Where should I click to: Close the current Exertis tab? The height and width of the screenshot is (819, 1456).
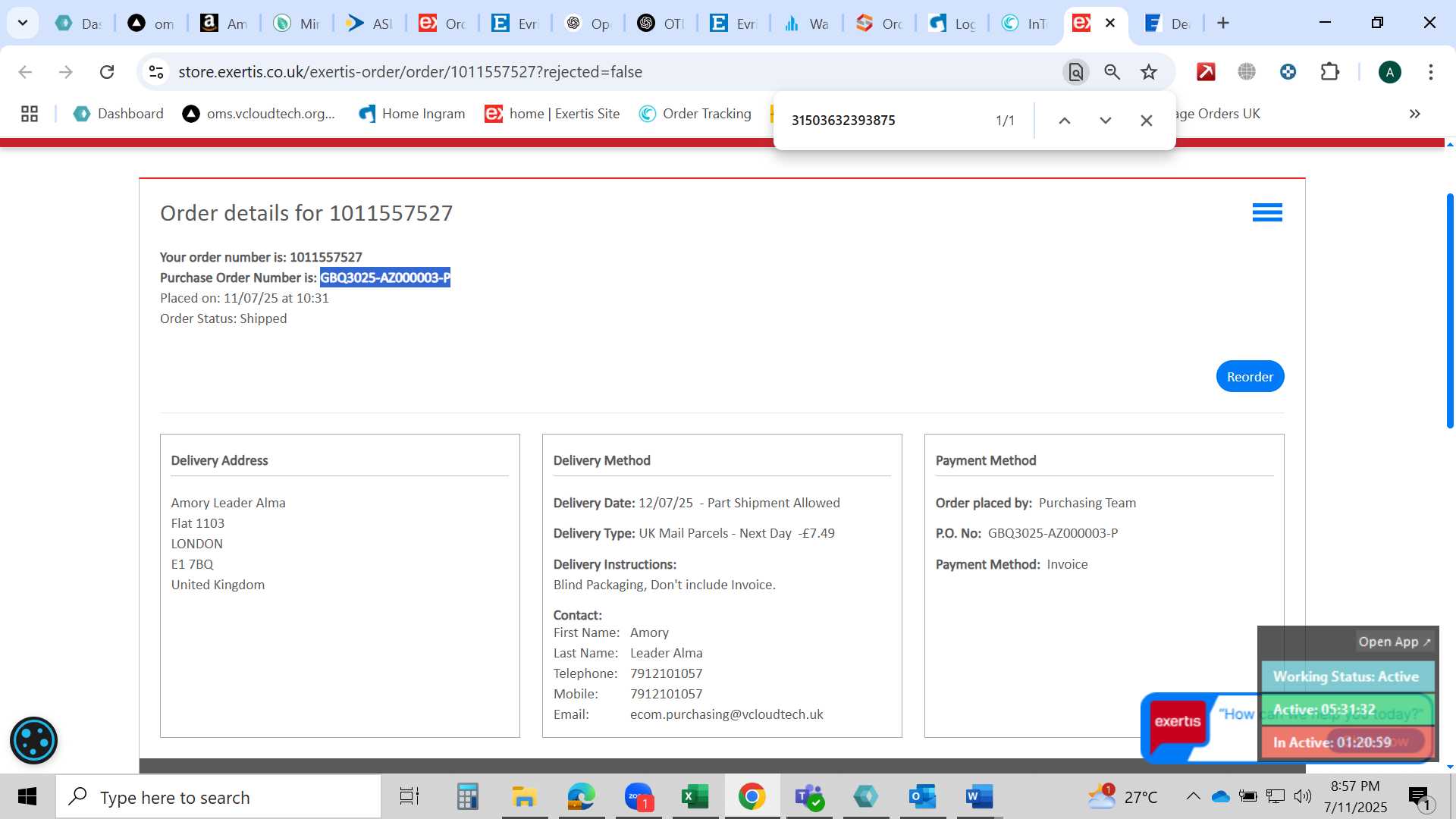click(1110, 23)
